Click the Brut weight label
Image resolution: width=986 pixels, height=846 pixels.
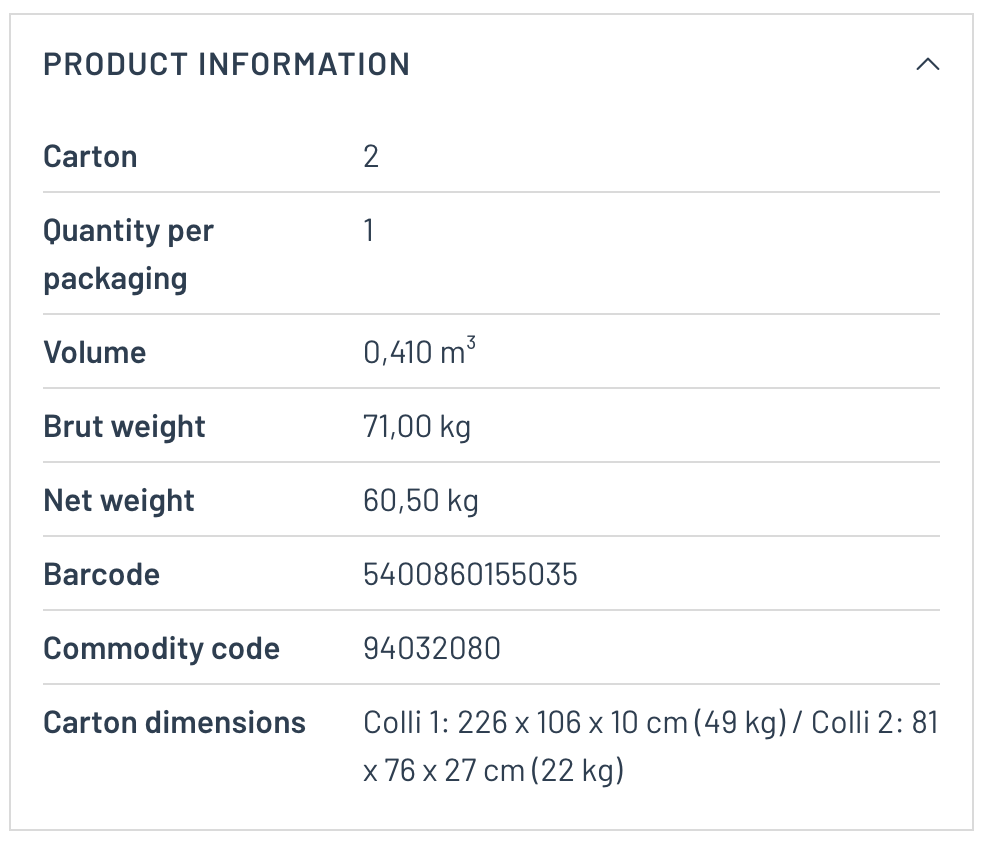point(124,427)
